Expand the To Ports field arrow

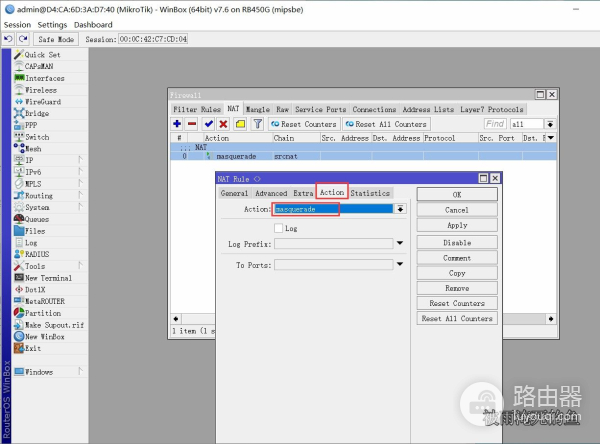tap(400, 265)
